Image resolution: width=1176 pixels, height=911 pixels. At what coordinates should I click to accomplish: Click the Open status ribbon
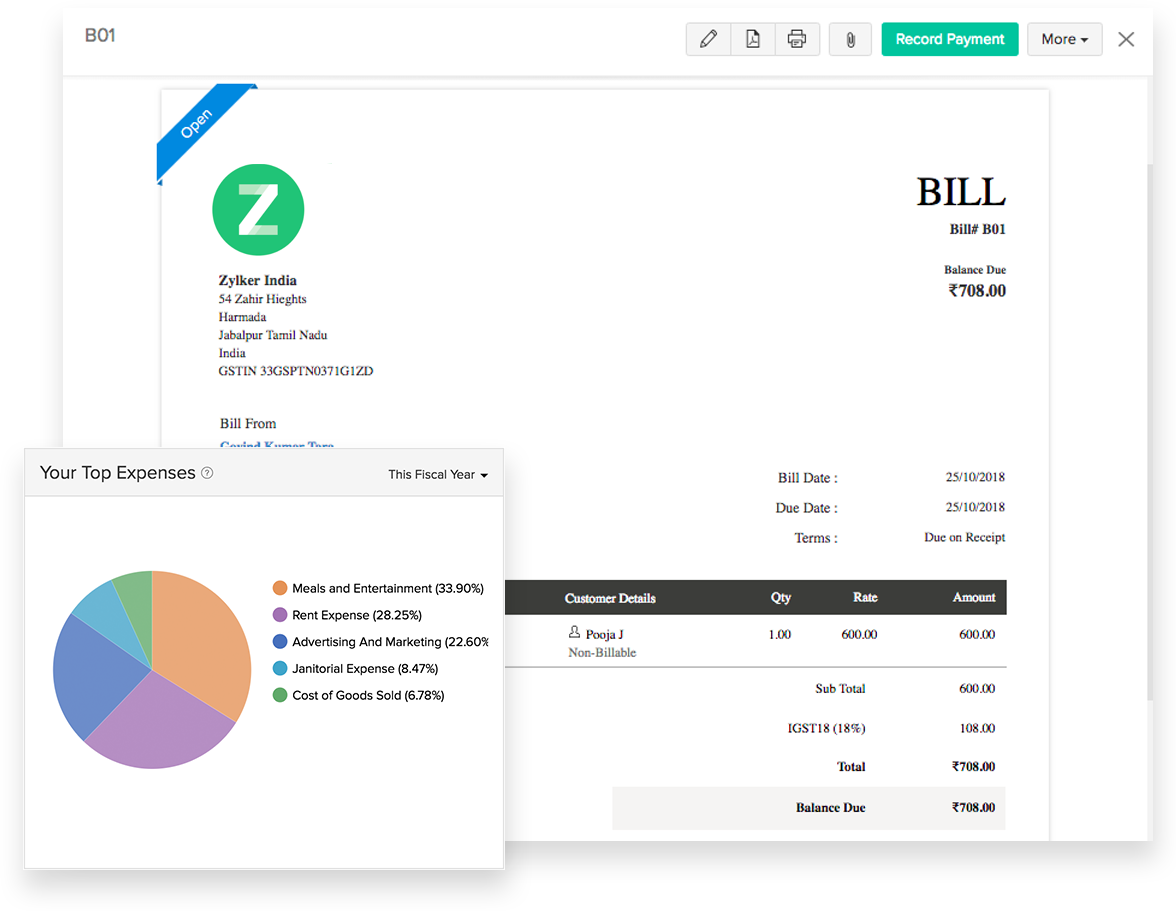coord(197,123)
